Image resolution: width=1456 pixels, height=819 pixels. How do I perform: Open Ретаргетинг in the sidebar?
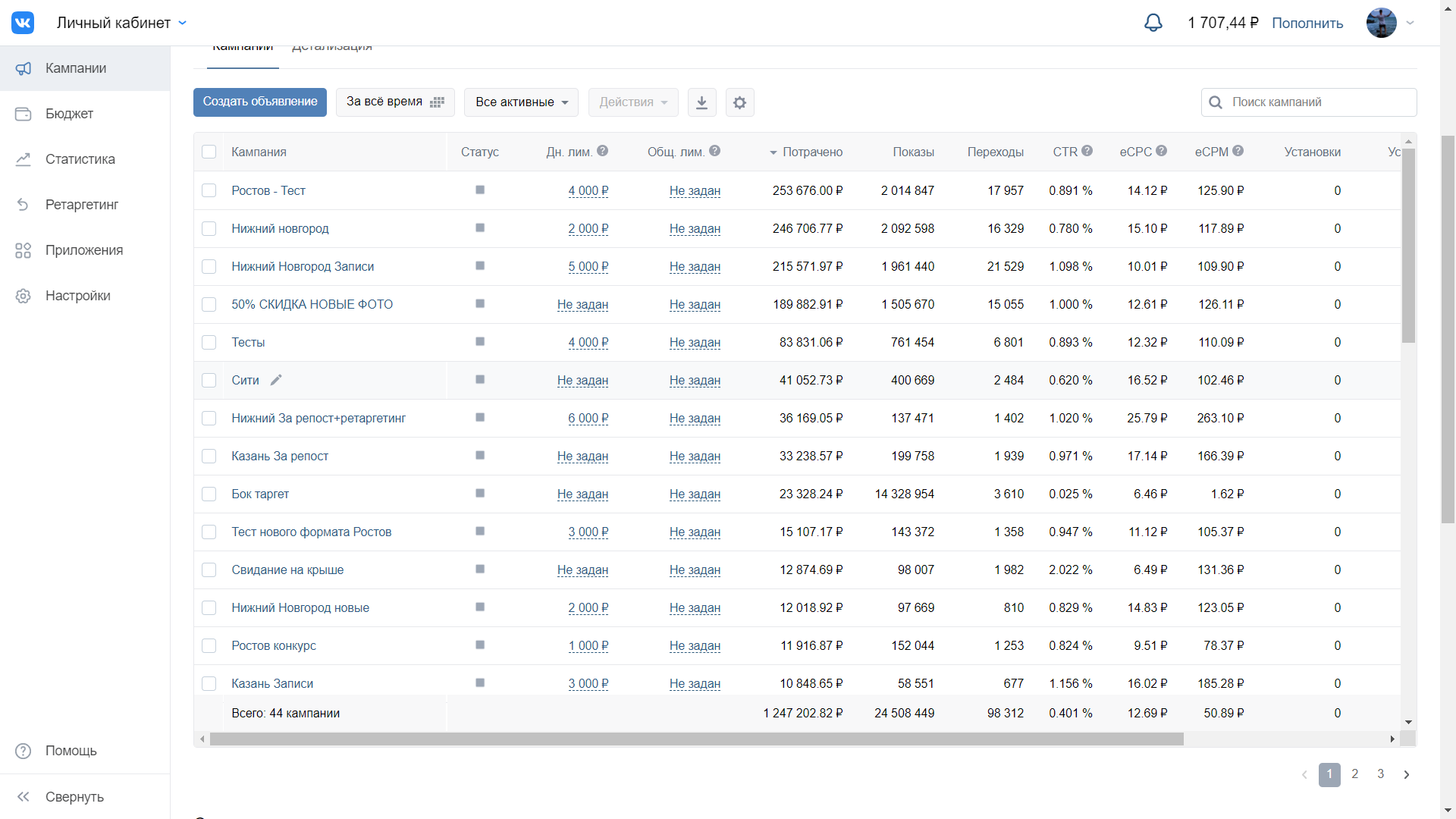[81, 205]
